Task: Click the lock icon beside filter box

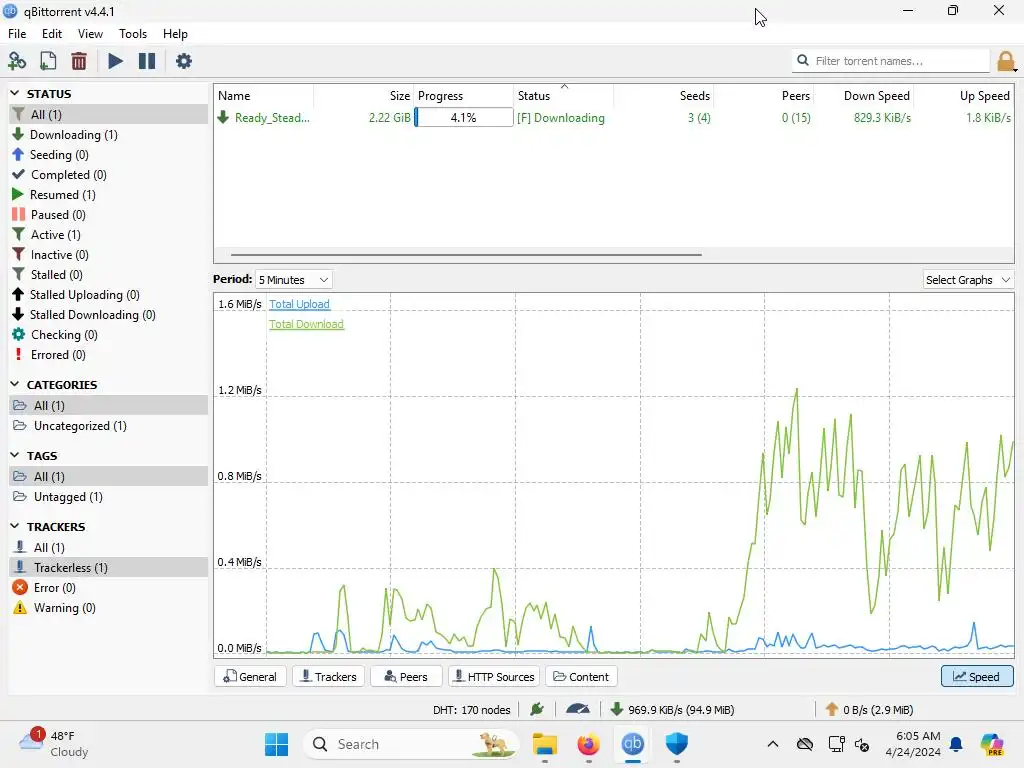Action: pos(1006,61)
